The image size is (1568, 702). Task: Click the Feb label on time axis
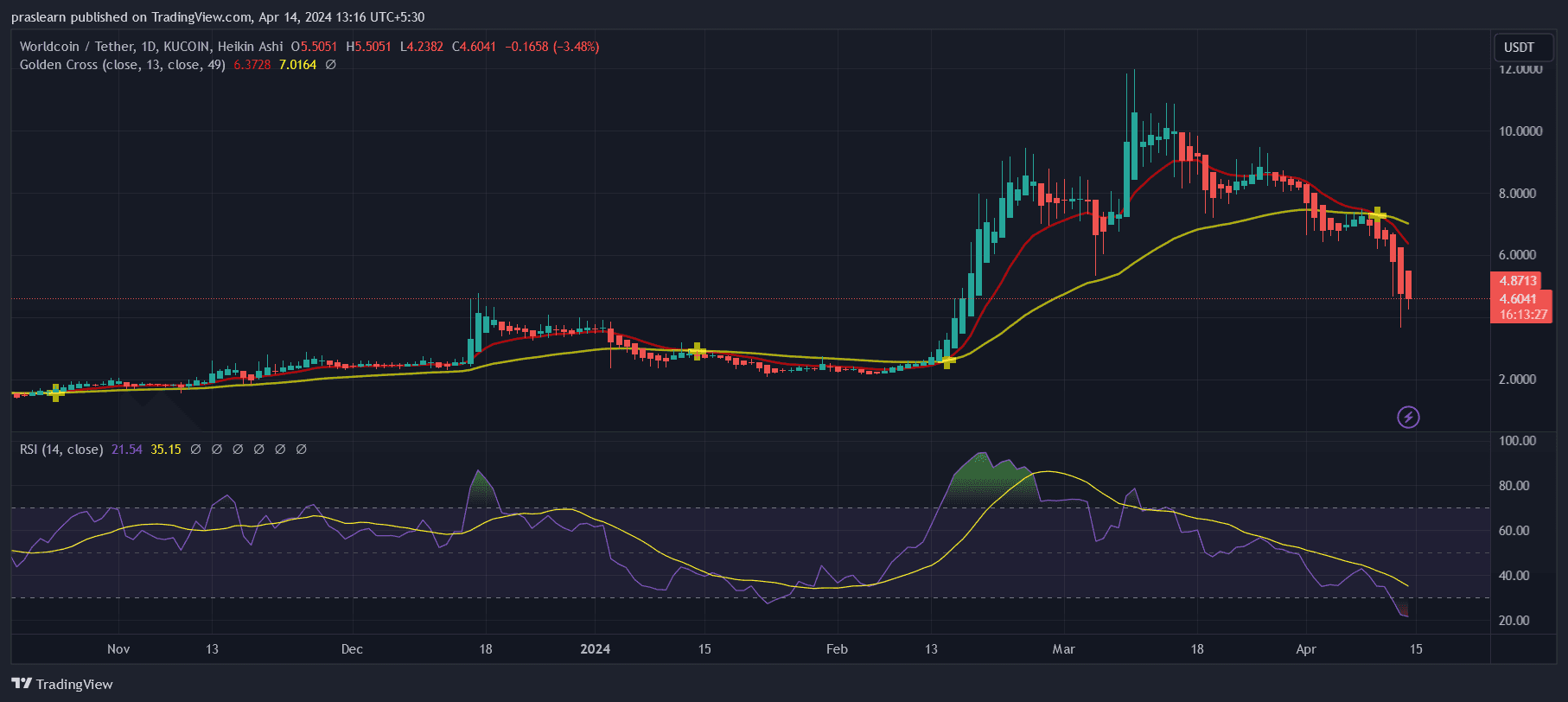[837, 649]
